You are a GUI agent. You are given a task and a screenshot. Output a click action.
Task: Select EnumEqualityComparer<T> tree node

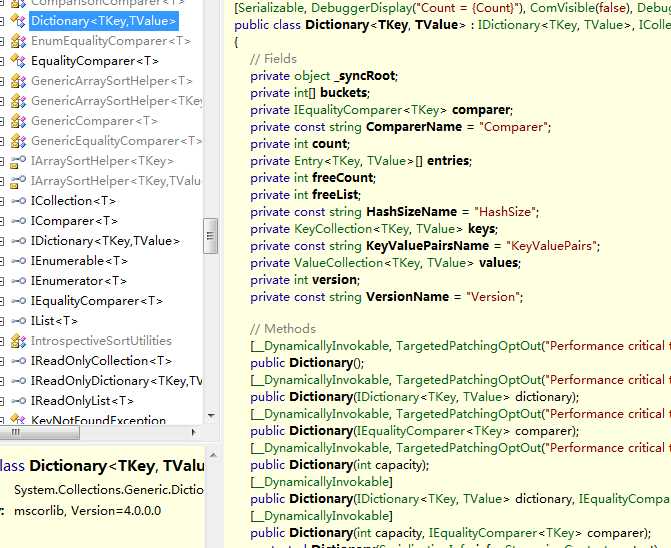pyautogui.click(x=111, y=41)
